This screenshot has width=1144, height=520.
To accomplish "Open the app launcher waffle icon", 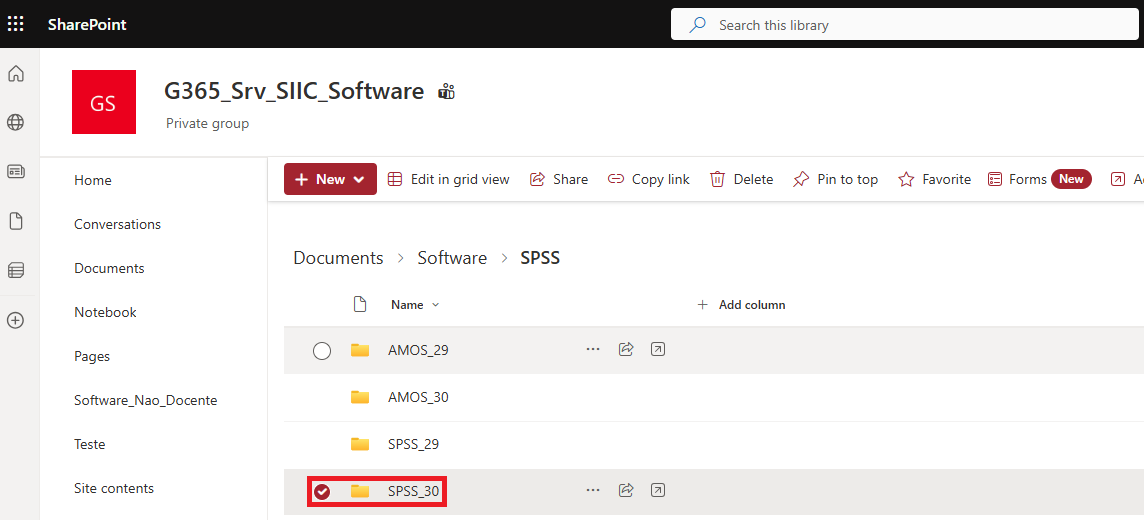I will click(16, 24).
